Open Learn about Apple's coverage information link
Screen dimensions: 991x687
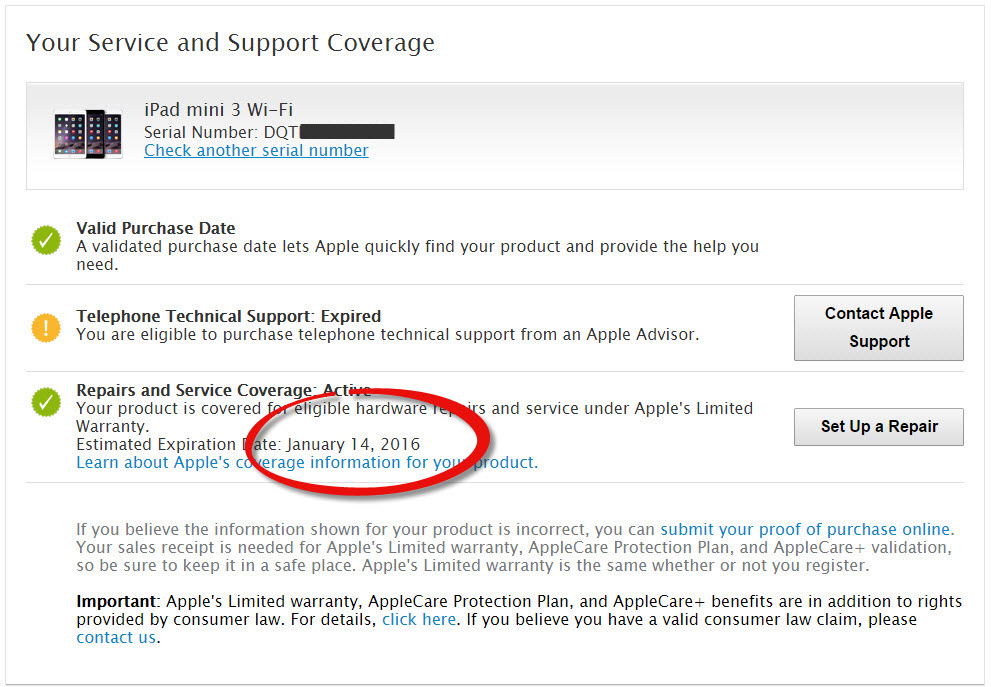coord(306,463)
